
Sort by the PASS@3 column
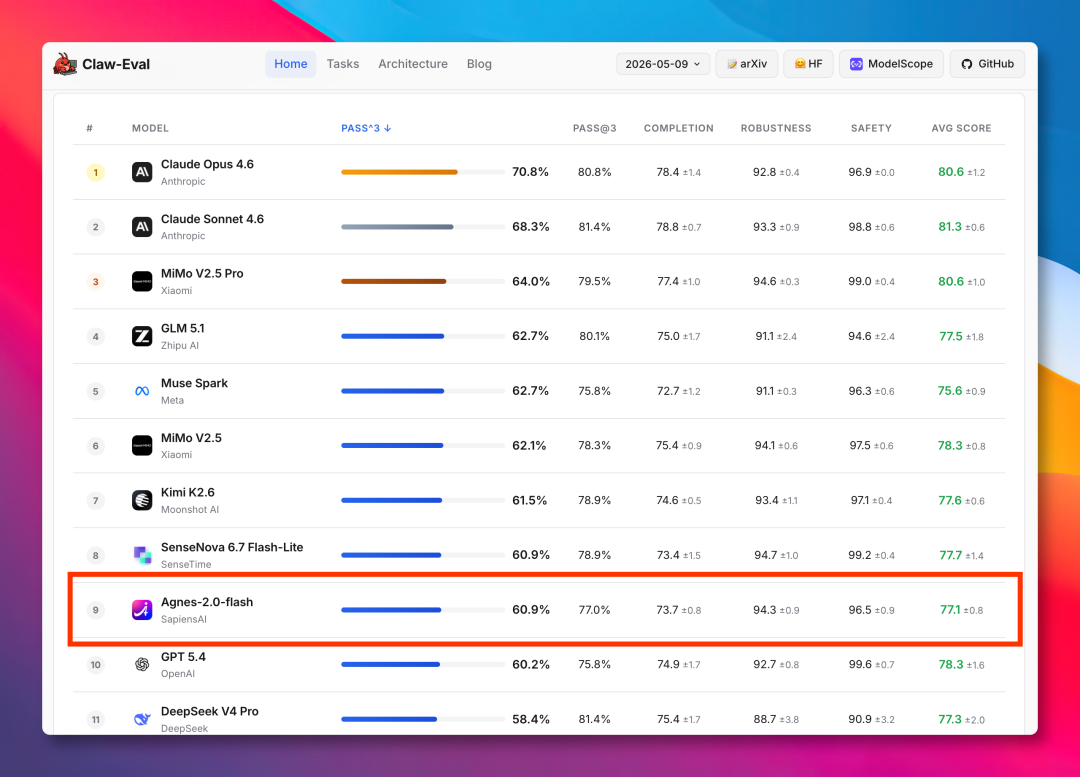pos(594,128)
